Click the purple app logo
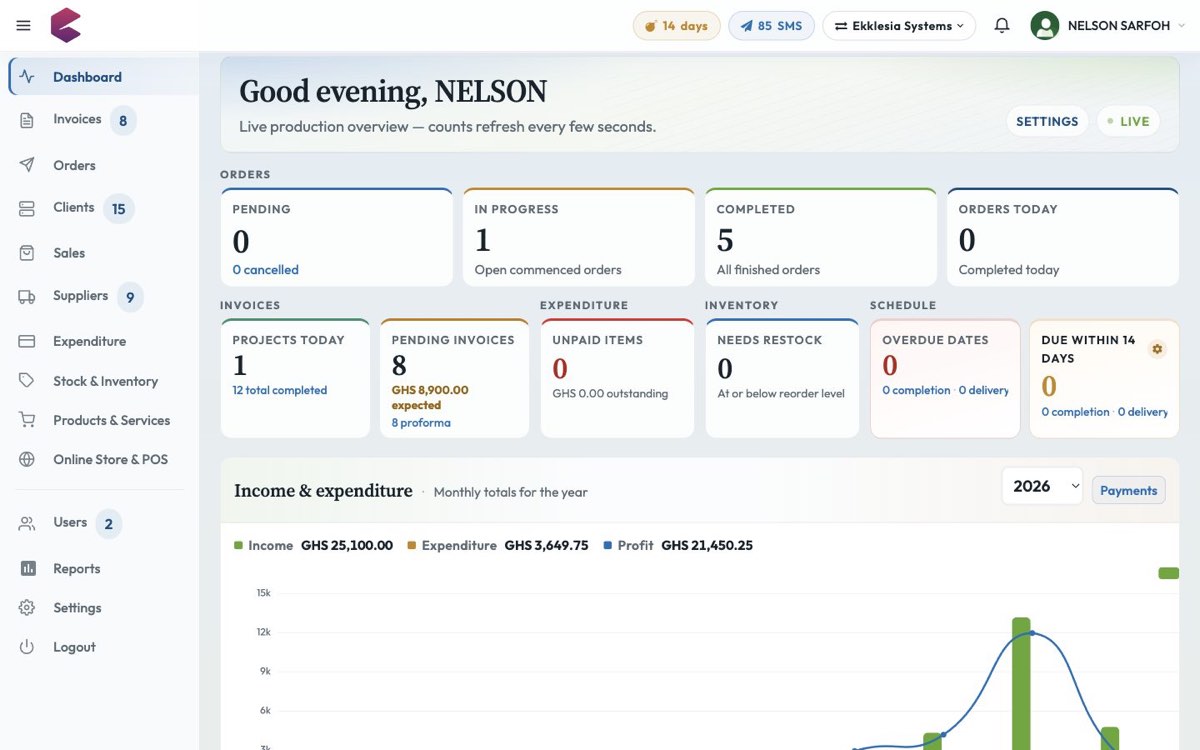Image resolution: width=1200 pixels, height=750 pixels. [66, 25]
